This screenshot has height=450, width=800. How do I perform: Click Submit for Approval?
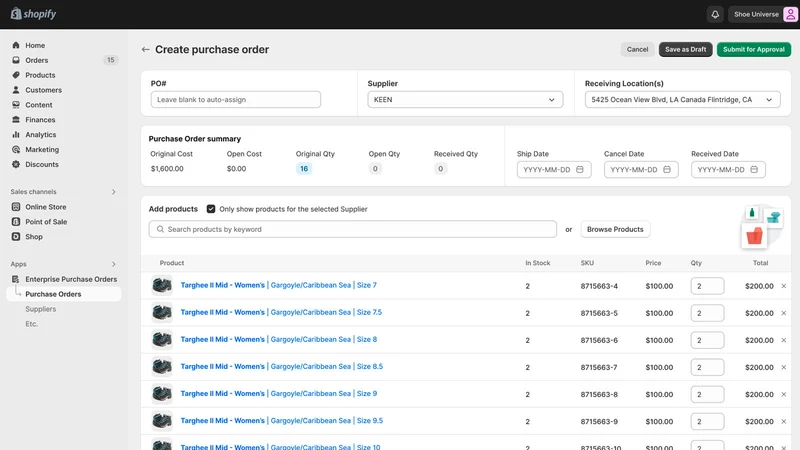754,49
